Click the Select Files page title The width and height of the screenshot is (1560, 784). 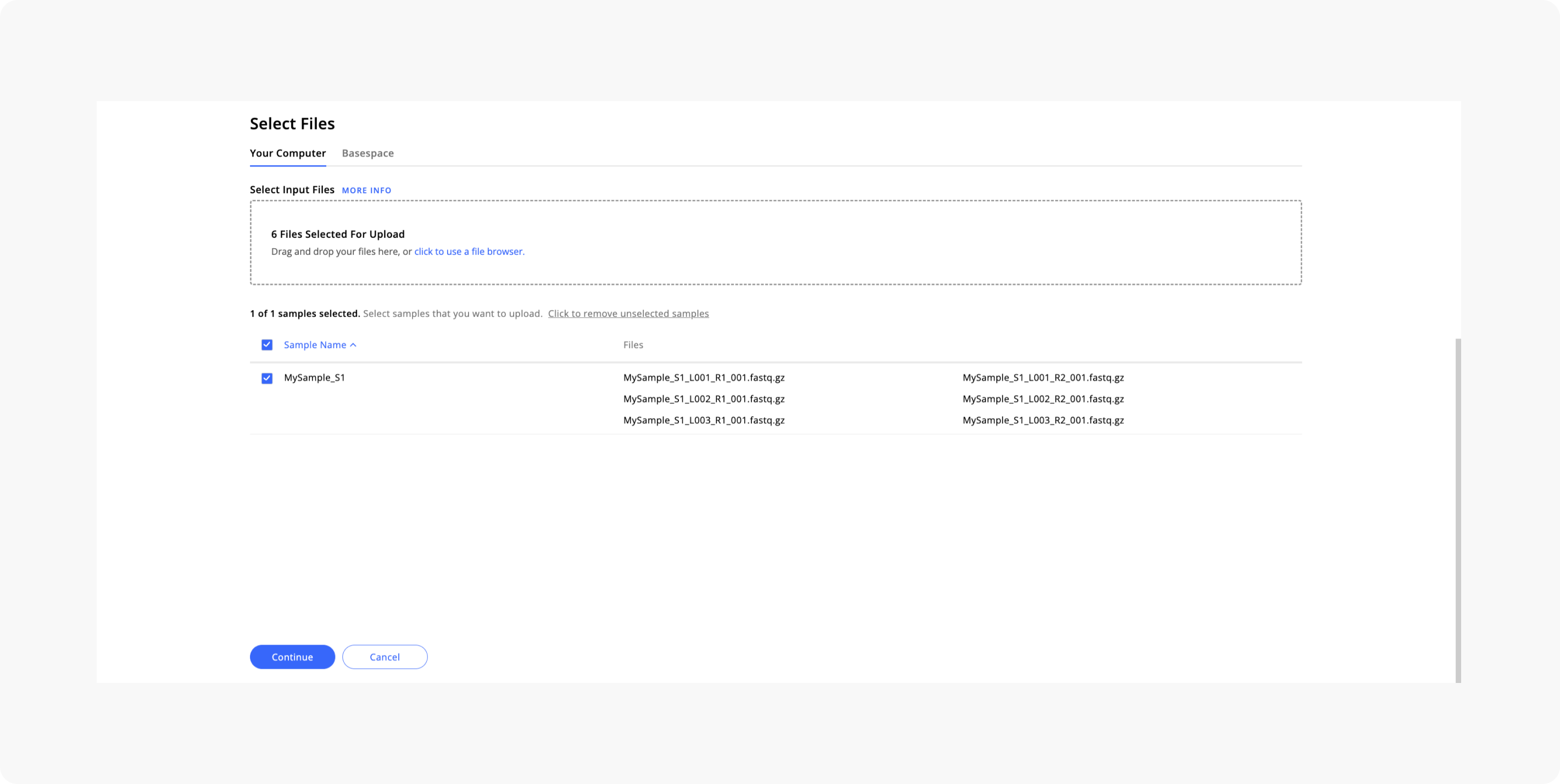[x=292, y=124]
